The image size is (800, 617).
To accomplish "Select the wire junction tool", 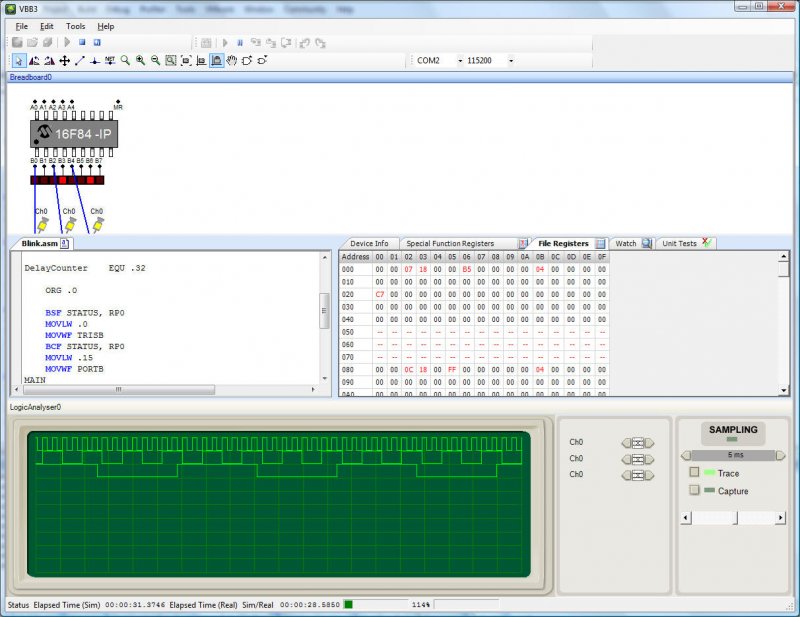I will [95, 61].
